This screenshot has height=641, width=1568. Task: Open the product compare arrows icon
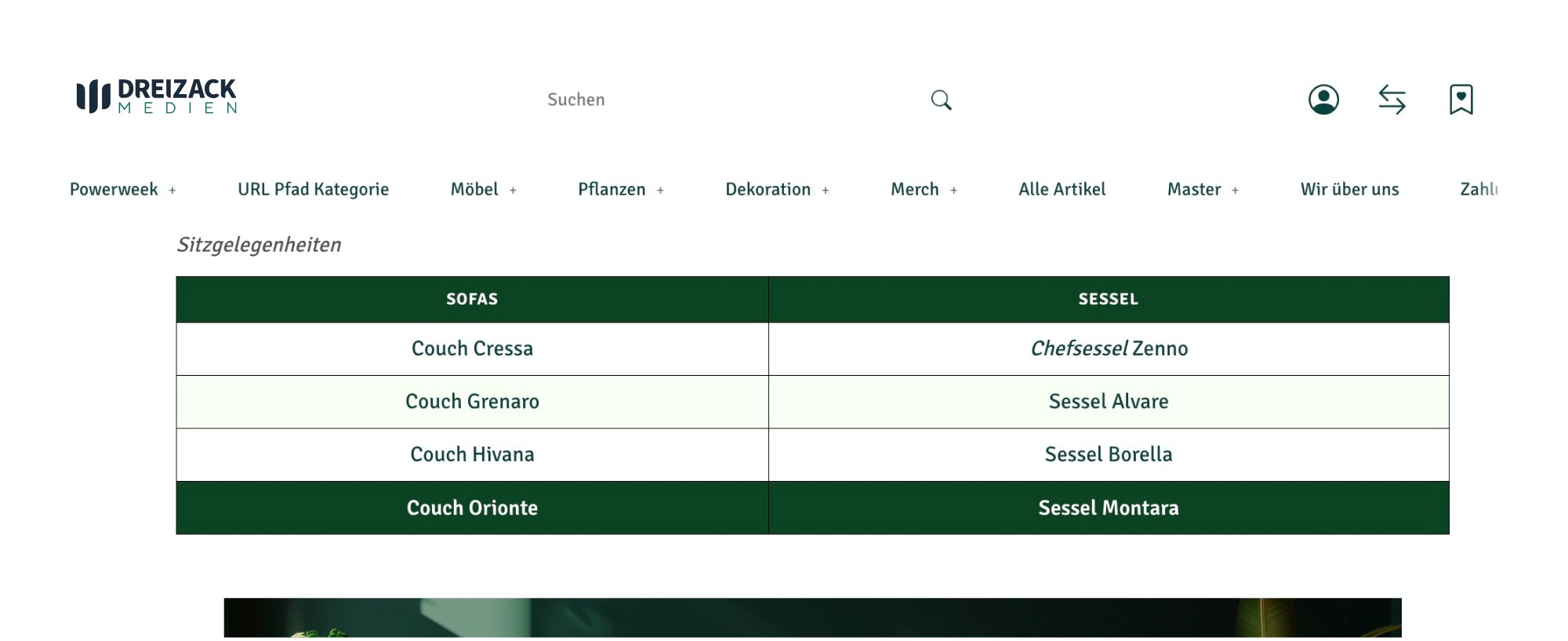pyautogui.click(x=1392, y=100)
